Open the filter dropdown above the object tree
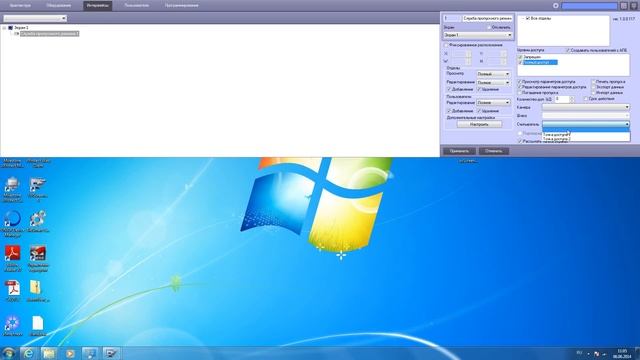 coord(35,18)
